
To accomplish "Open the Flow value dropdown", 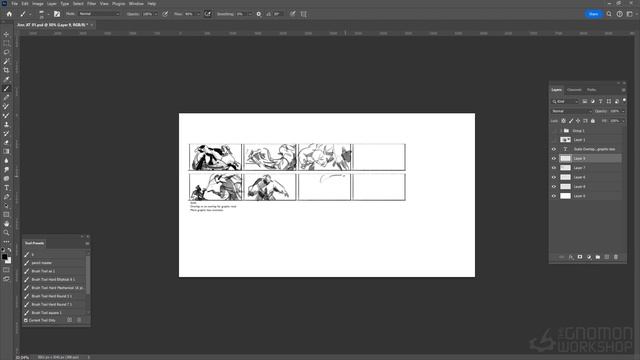I will coord(198,14).
